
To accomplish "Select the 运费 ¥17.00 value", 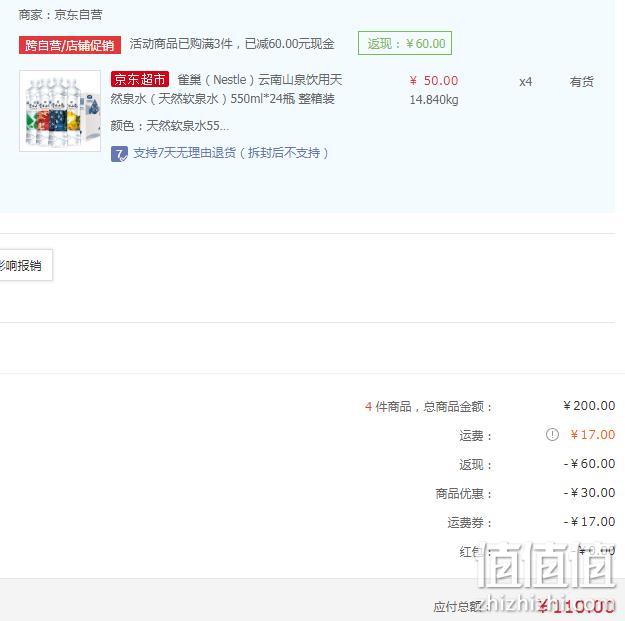I will click(593, 434).
